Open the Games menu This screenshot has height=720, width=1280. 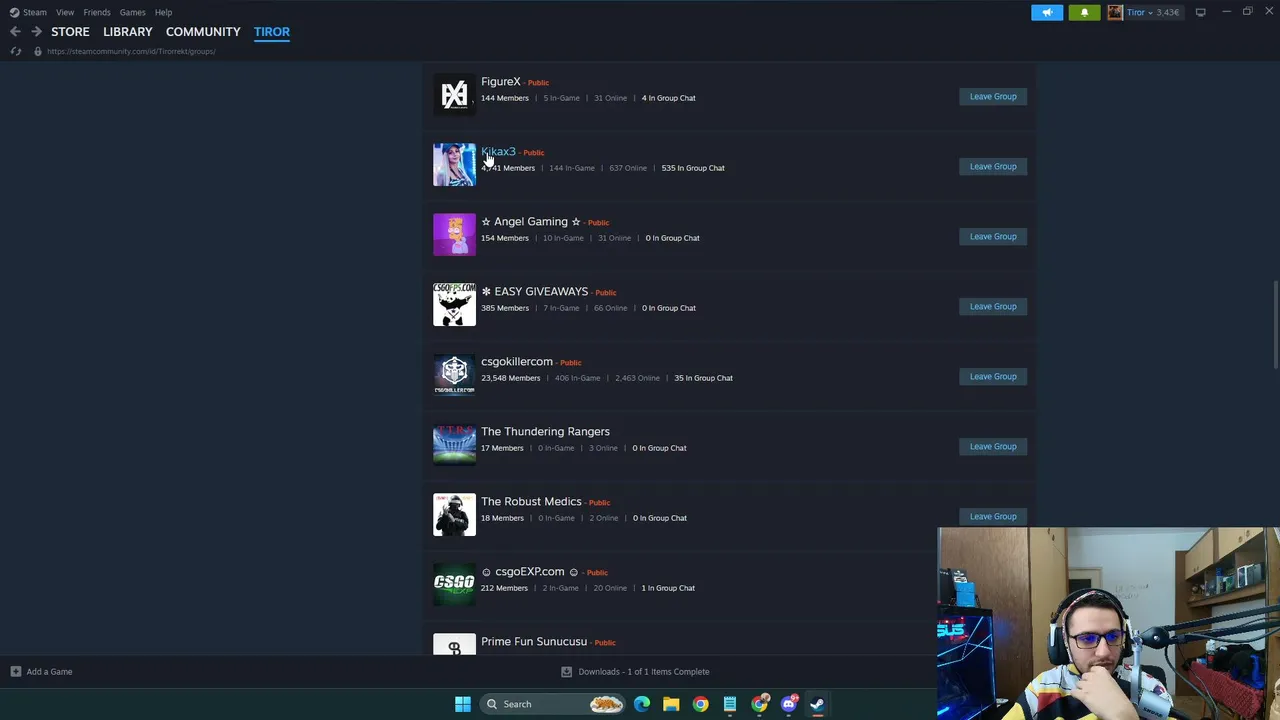coord(132,12)
